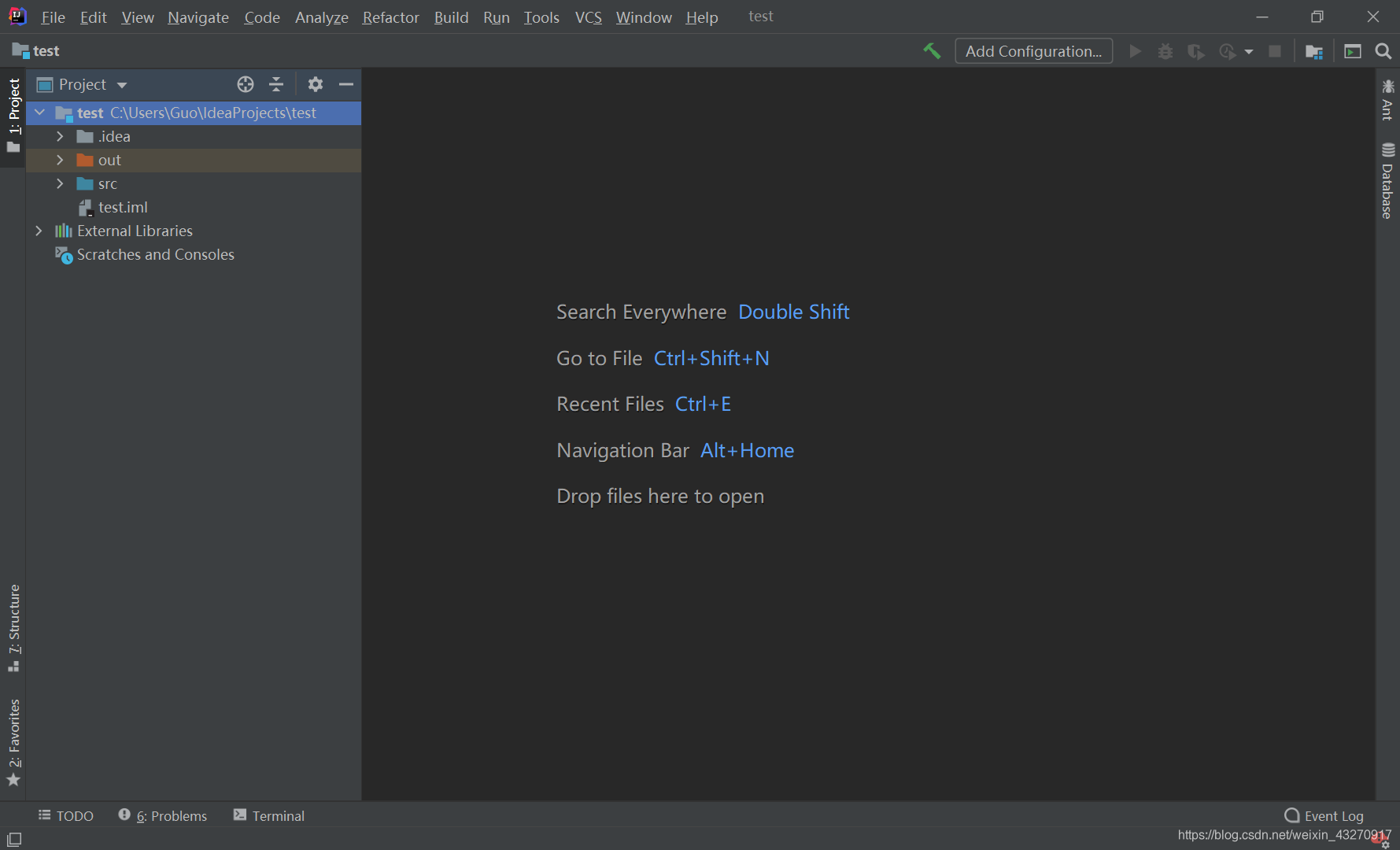
Task: Click the Locate/Select Opened File target icon
Action: tap(246, 84)
